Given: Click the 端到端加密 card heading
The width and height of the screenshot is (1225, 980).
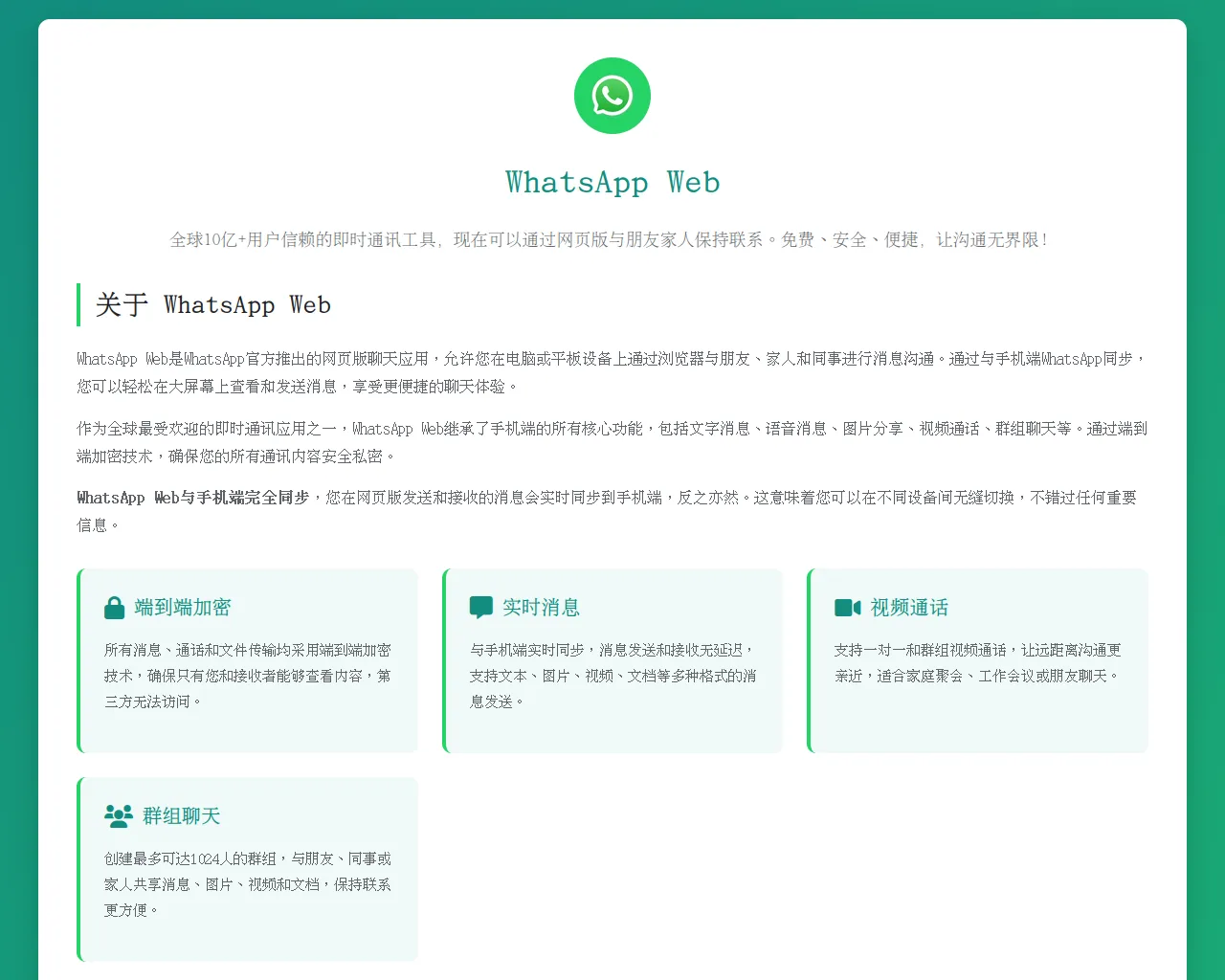Looking at the screenshot, I should pos(183,608).
